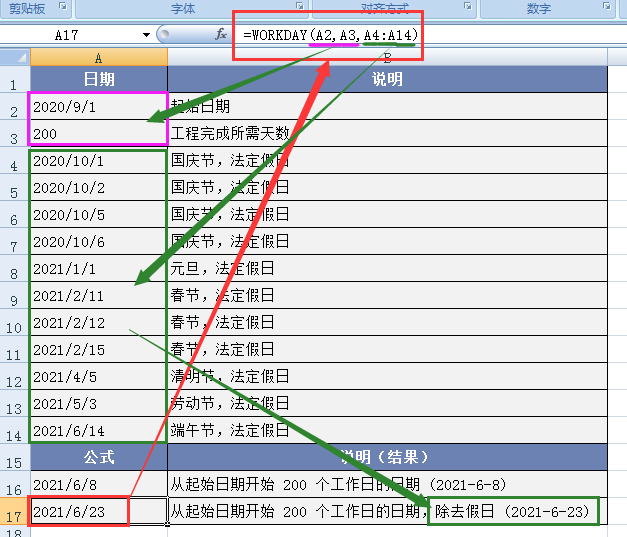Click cell containing 2021/4/5
This screenshot has height=537, width=627.
pyautogui.click(x=99, y=376)
